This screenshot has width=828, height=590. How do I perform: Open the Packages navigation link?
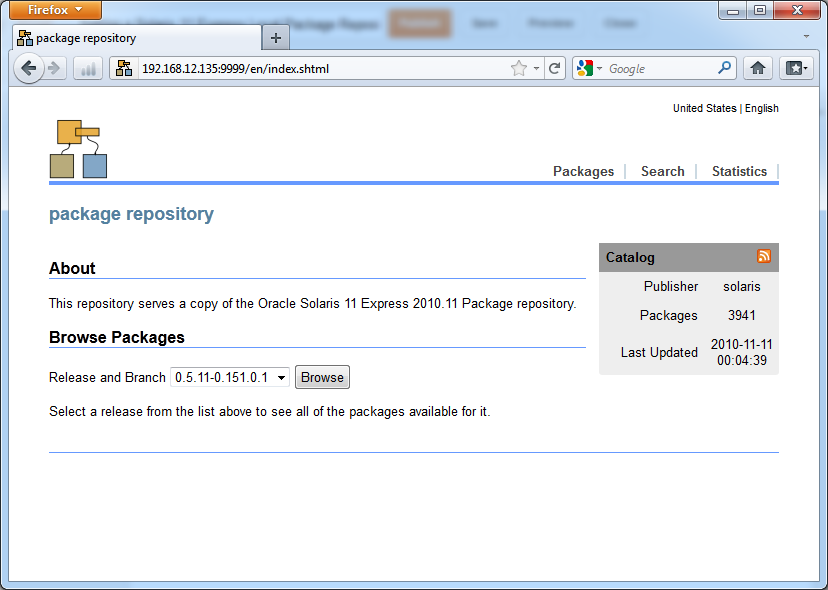click(583, 171)
